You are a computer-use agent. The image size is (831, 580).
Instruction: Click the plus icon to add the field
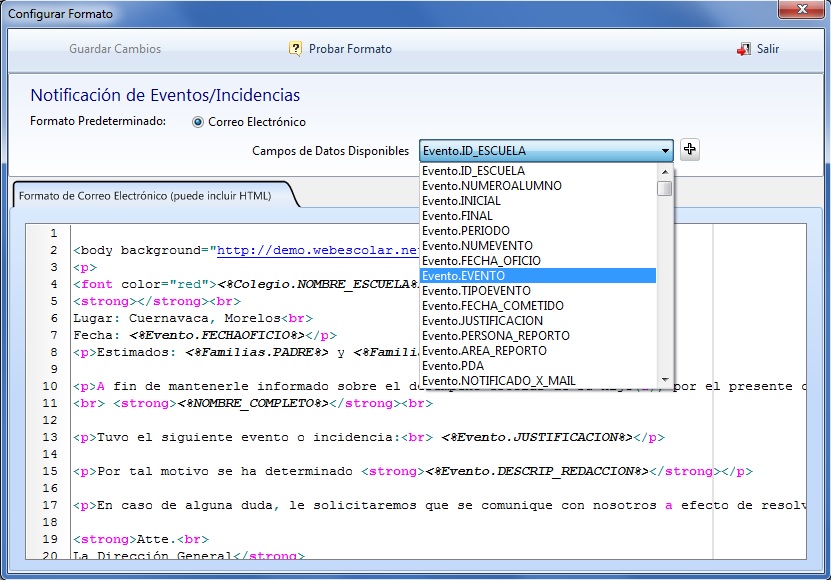(x=689, y=150)
